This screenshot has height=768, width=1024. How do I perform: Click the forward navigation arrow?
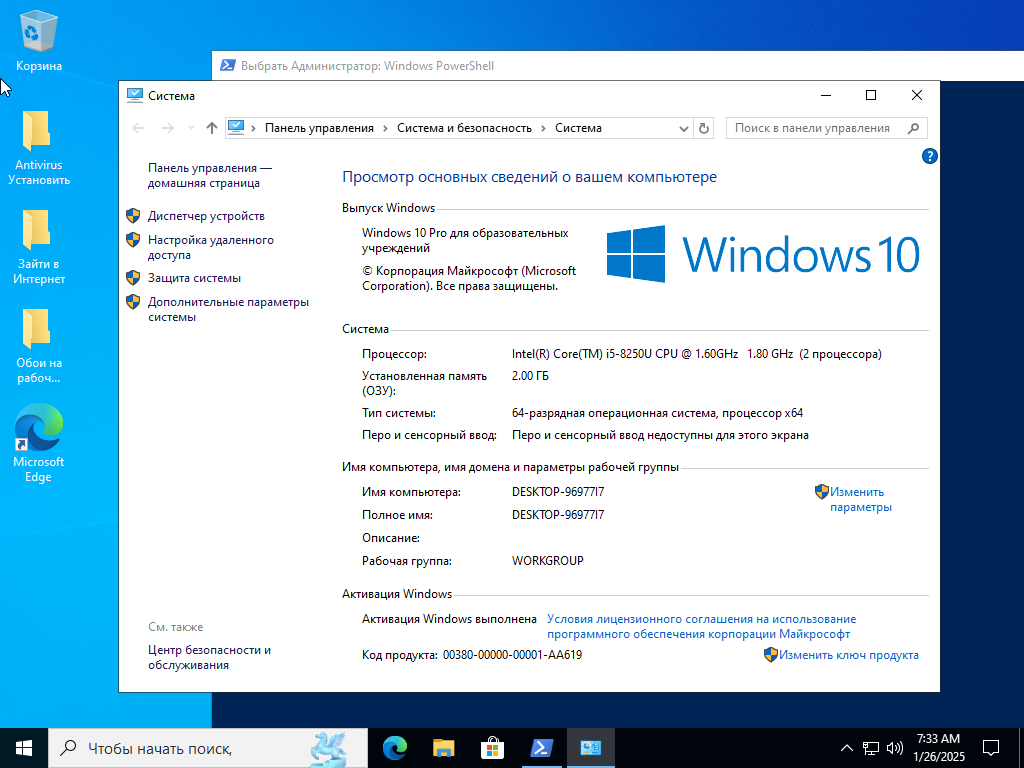click(x=168, y=128)
